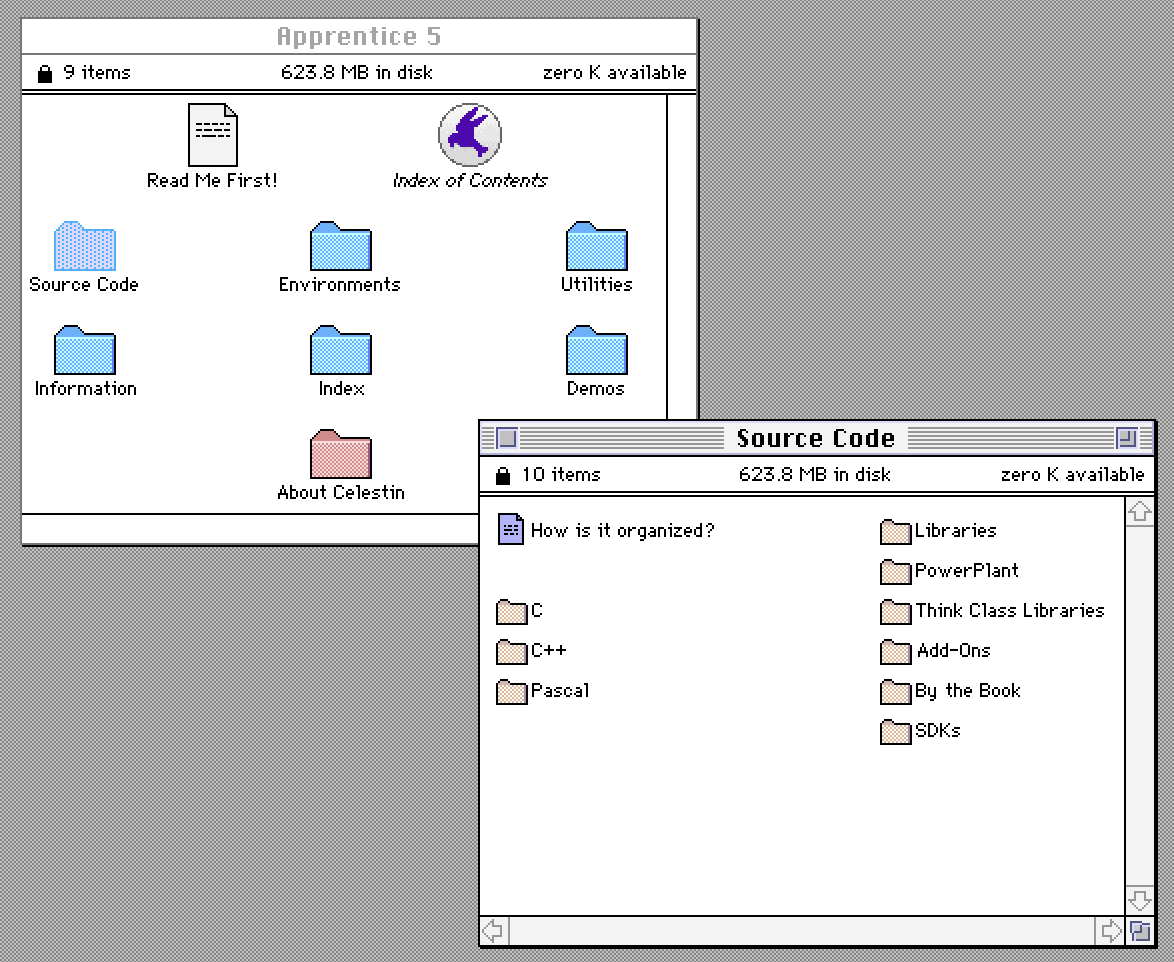The width and height of the screenshot is (1174, 962).
Task: Click the lock icon in Apprentice 5 window
Action: pos(45,73)
